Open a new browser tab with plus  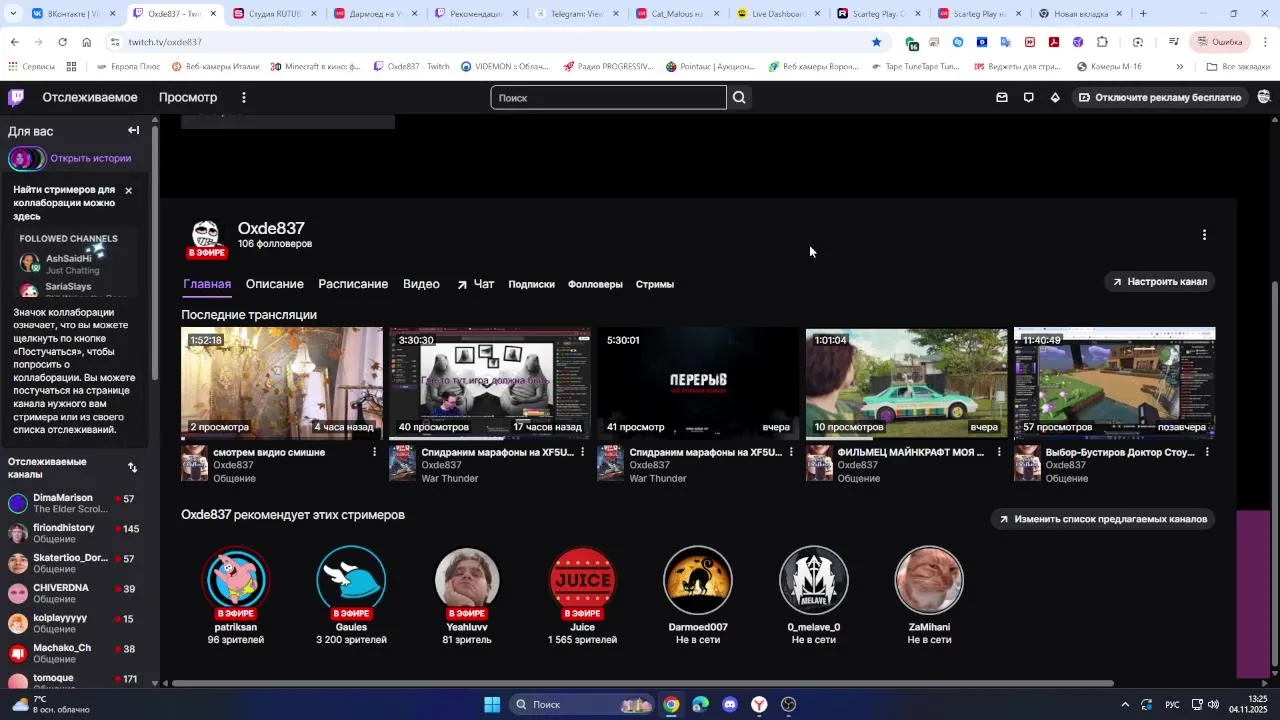(x=1143, y=14)
